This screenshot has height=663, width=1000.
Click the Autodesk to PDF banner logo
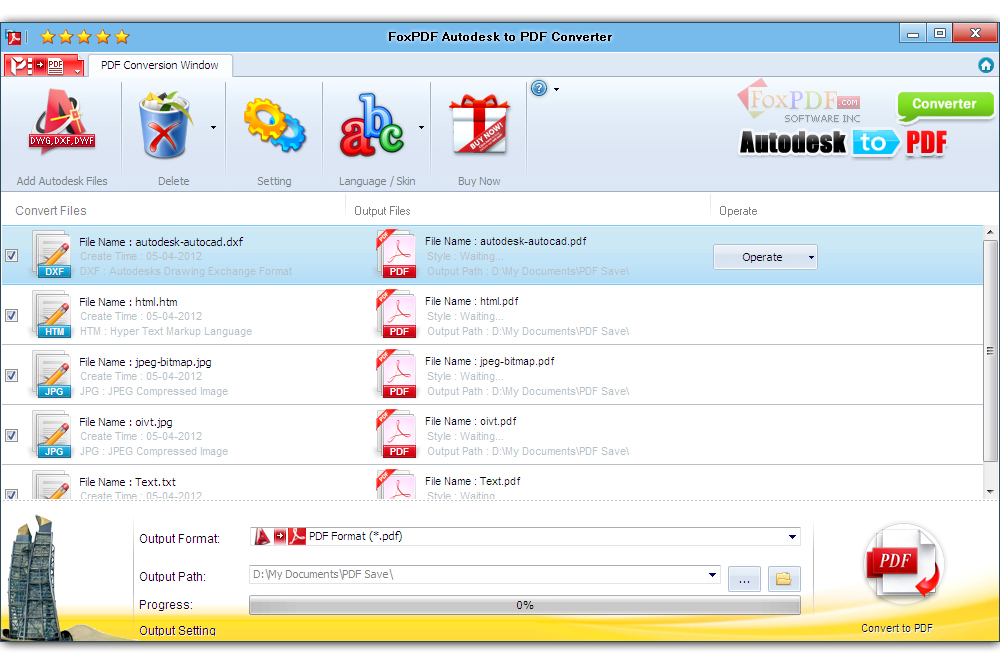pyautogui.click(x=843, y=143)
